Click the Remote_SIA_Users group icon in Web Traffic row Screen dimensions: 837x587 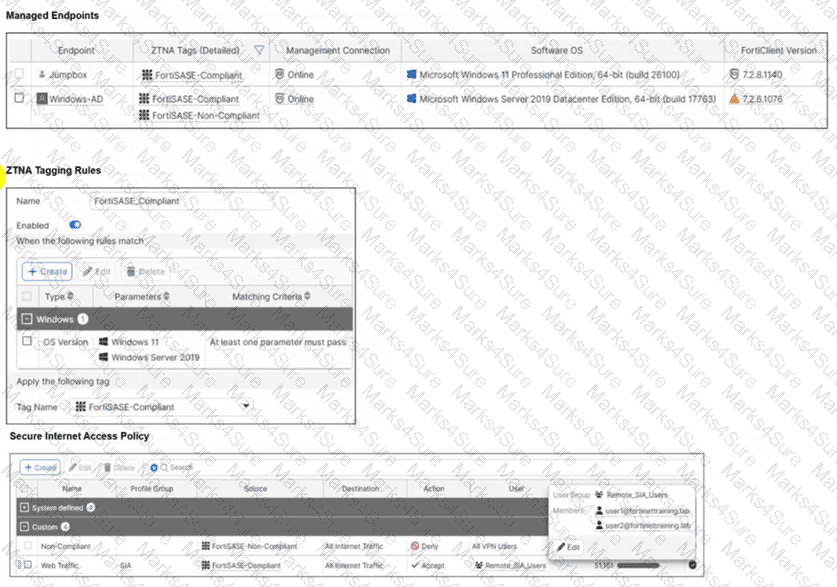click(478, 565)
